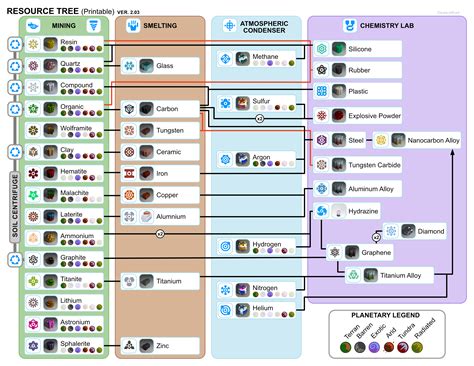Click the Clay resource icon
This screenshot has width=474, height=366.
click(x=50, y=152)
